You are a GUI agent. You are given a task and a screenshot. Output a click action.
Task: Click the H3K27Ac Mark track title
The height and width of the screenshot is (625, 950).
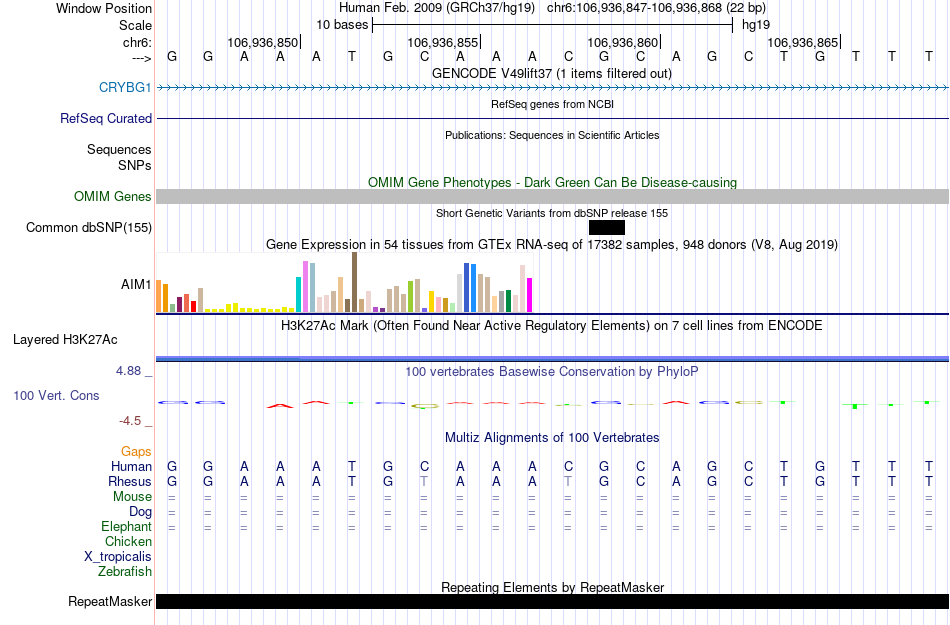coord(552,326)
